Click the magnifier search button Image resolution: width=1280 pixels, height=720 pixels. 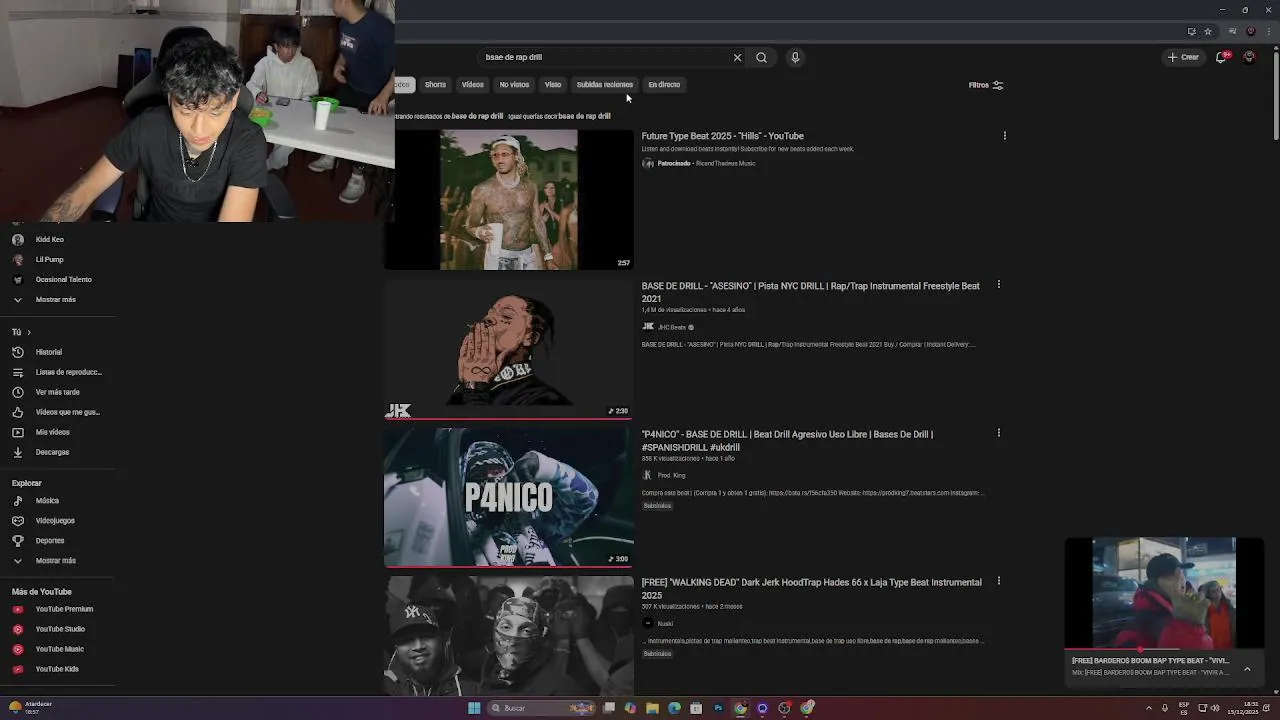click(761, 57)
